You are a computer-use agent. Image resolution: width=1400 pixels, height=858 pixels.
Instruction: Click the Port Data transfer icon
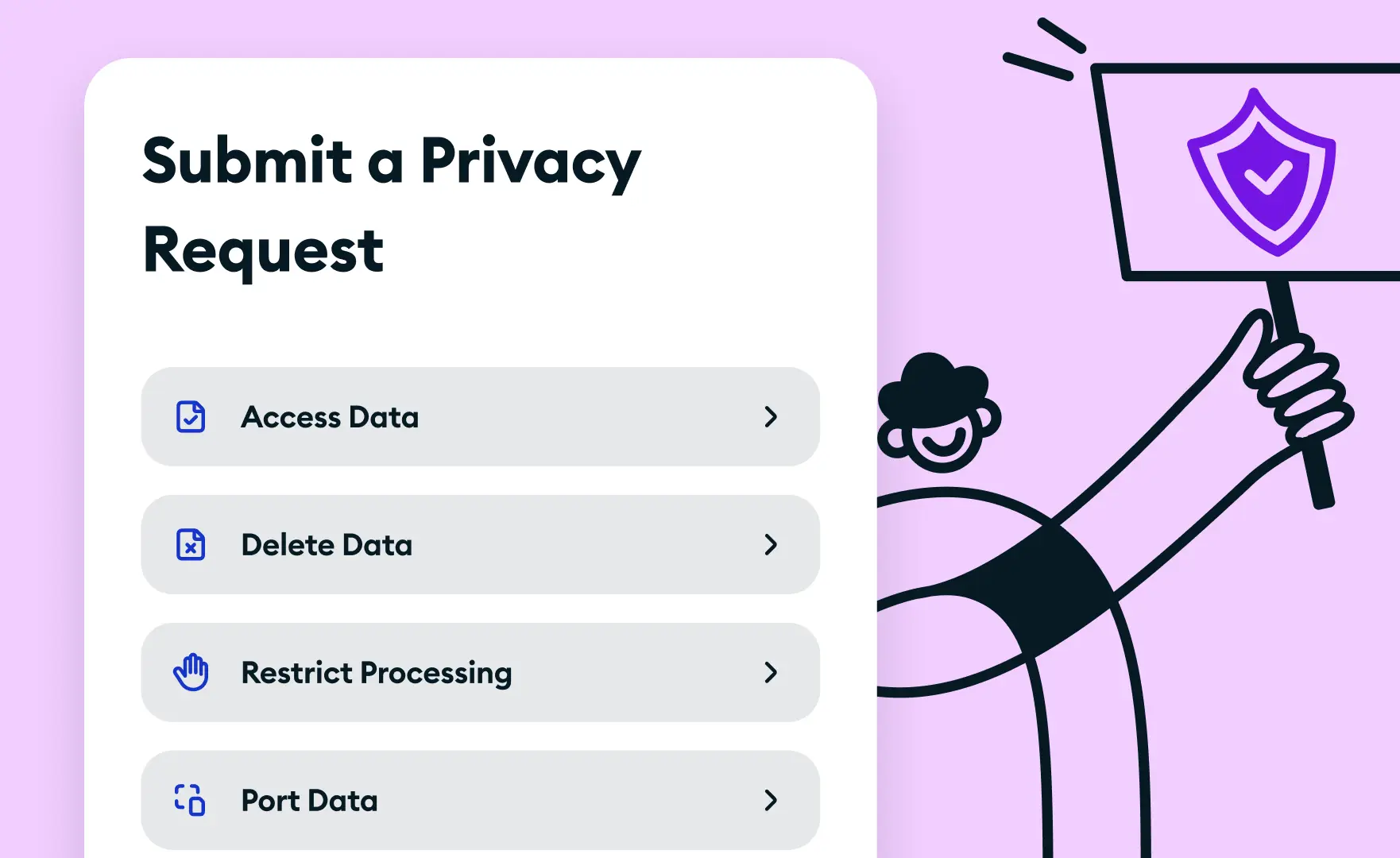(x=189, y=801)
